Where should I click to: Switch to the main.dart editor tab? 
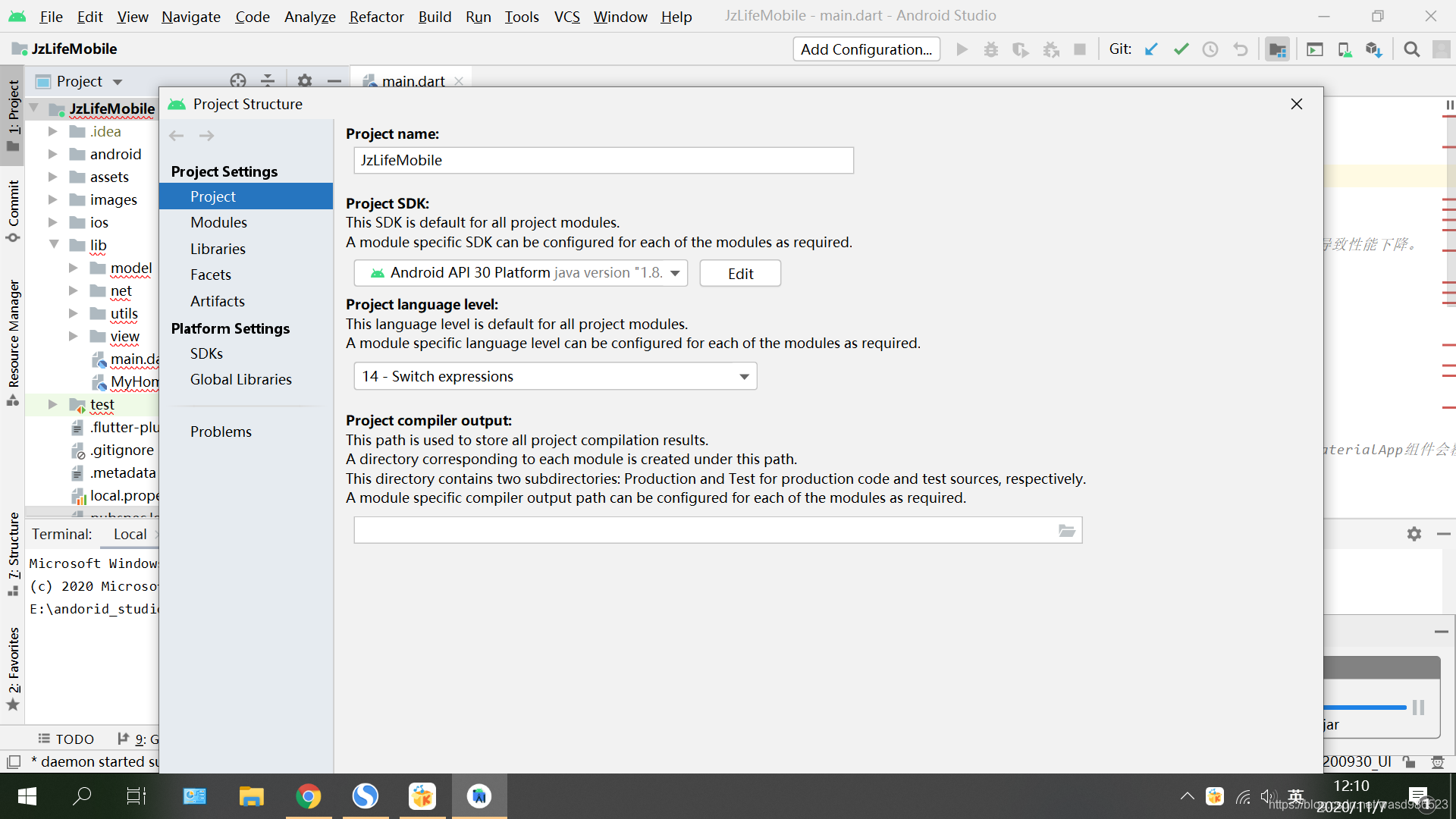412,81
